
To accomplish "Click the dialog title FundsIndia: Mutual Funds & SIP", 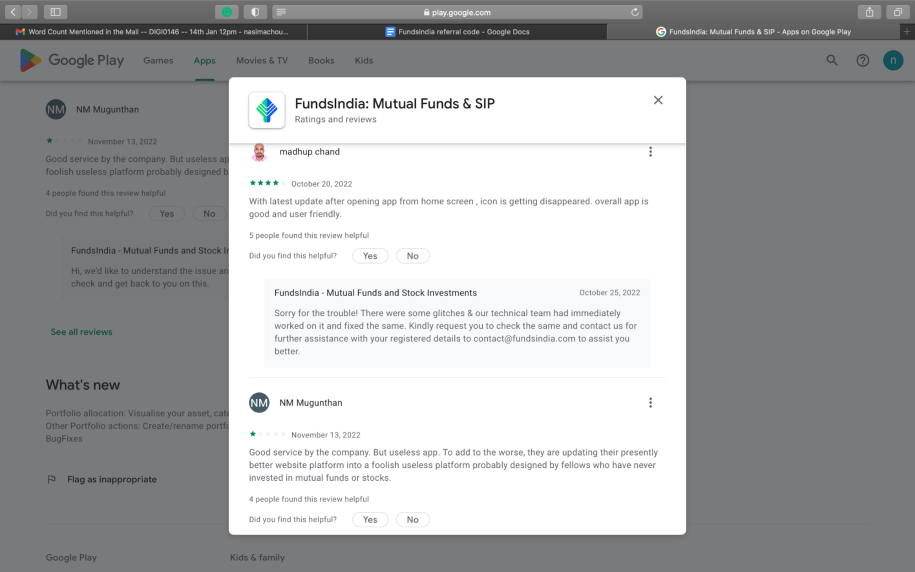I will click(x=394, y=103).
